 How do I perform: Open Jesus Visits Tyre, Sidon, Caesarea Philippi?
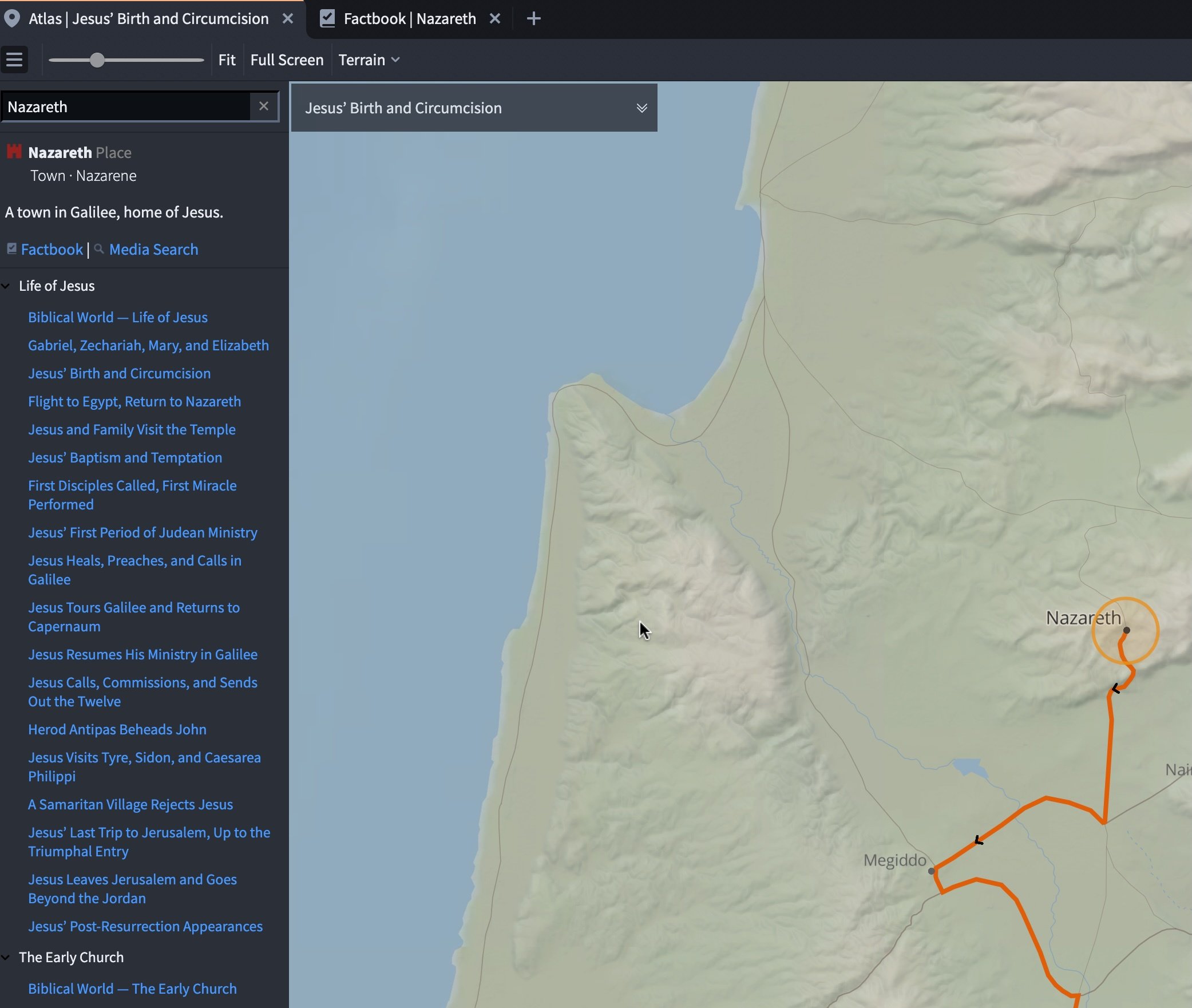click(x=144, y=766)
